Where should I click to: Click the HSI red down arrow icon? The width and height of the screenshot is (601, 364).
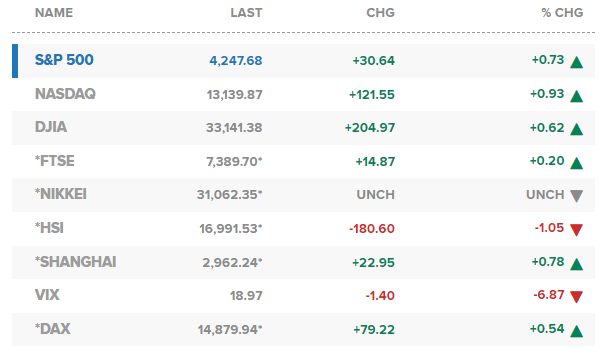(576, 230)
